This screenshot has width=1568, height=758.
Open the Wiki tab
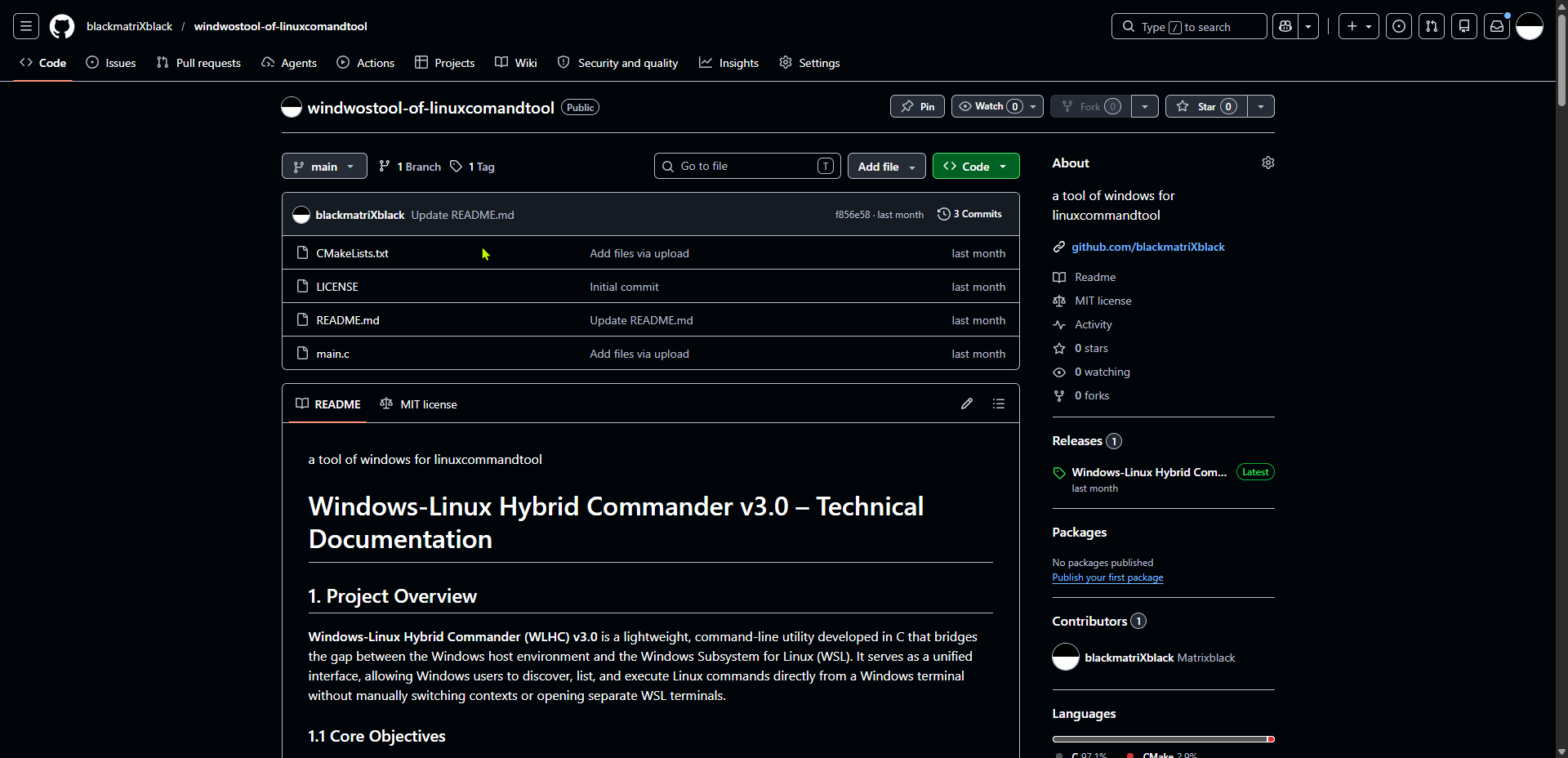pyautogui.click(x=516, y=63)
